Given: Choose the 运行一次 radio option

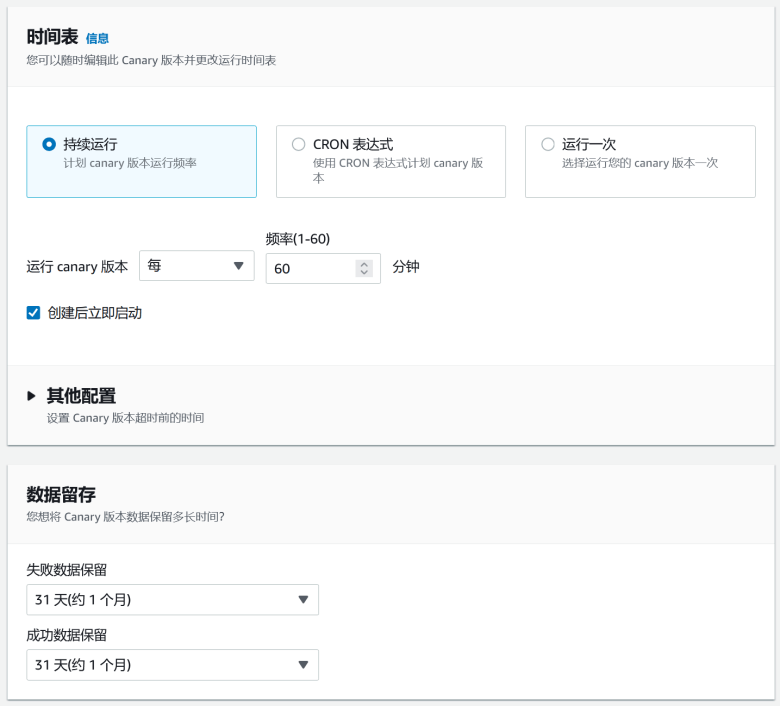Looking at the screenshot, I should 547,144.
